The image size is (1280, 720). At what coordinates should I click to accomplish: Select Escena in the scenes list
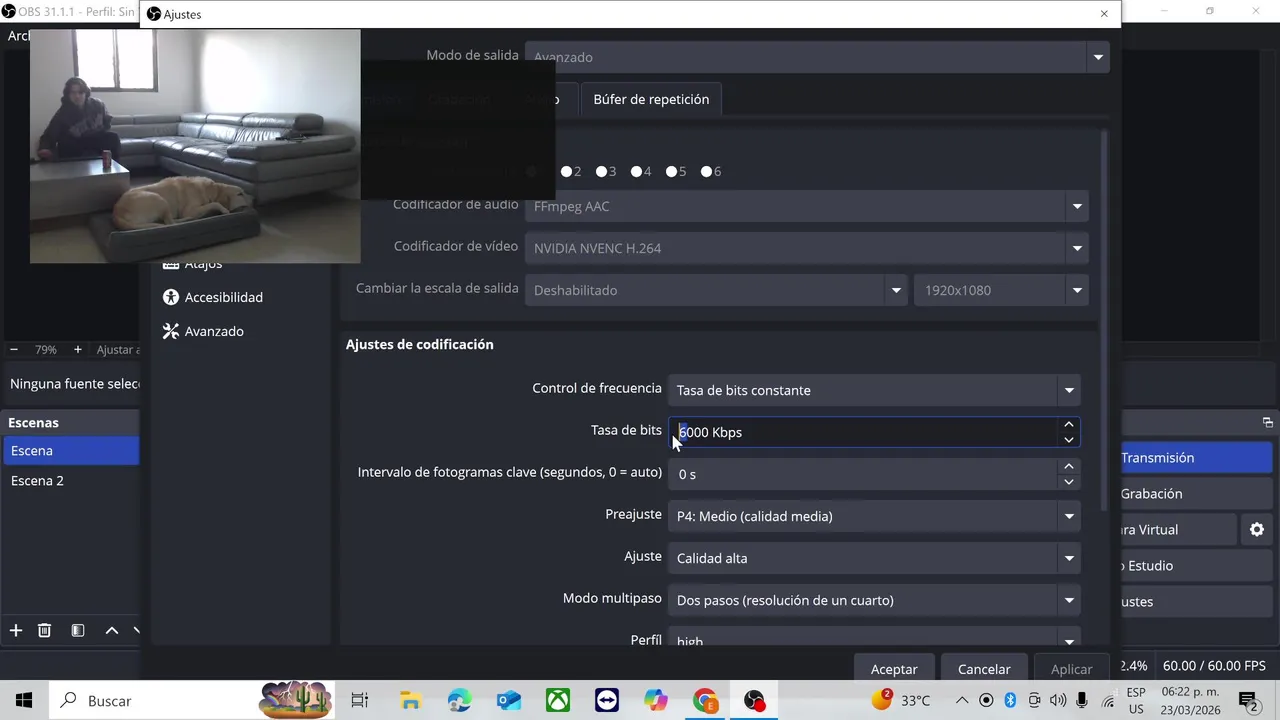71,451
